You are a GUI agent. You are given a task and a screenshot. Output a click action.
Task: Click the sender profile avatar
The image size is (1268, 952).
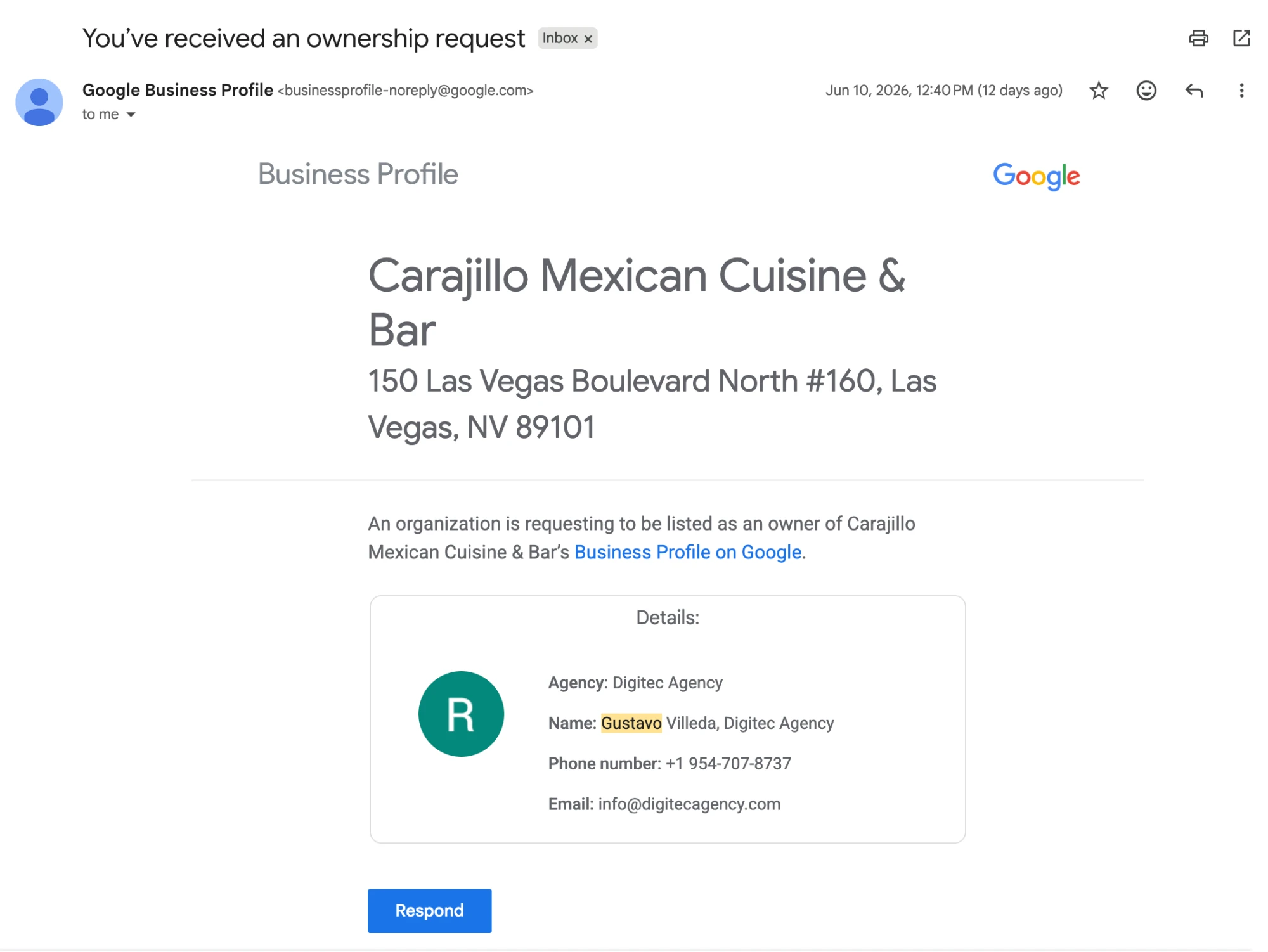[x=39, y=102]
